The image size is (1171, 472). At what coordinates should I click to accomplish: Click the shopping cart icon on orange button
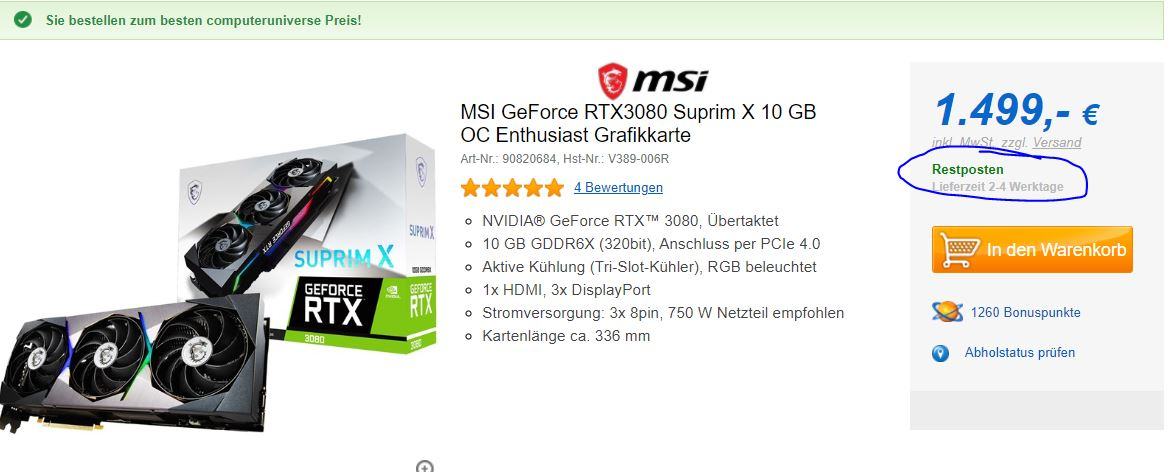click(960, 250)
